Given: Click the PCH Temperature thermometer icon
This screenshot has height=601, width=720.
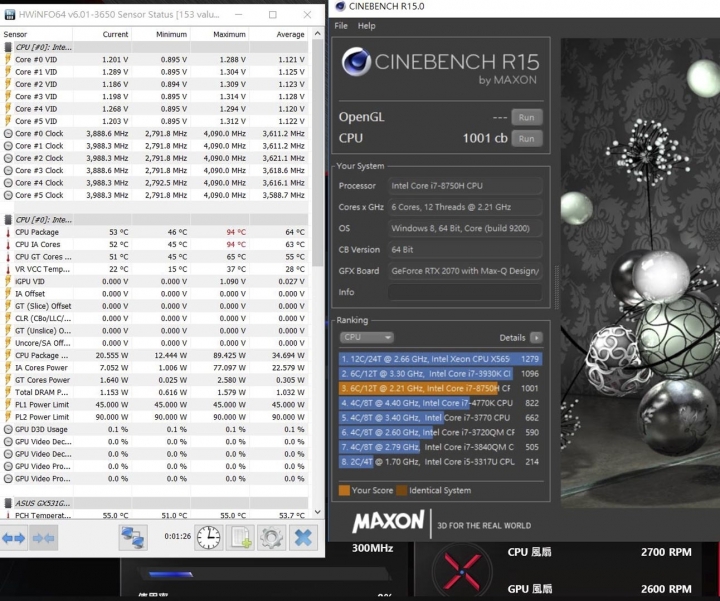Looking at the screenshot, I should click(x=8, y=515).
